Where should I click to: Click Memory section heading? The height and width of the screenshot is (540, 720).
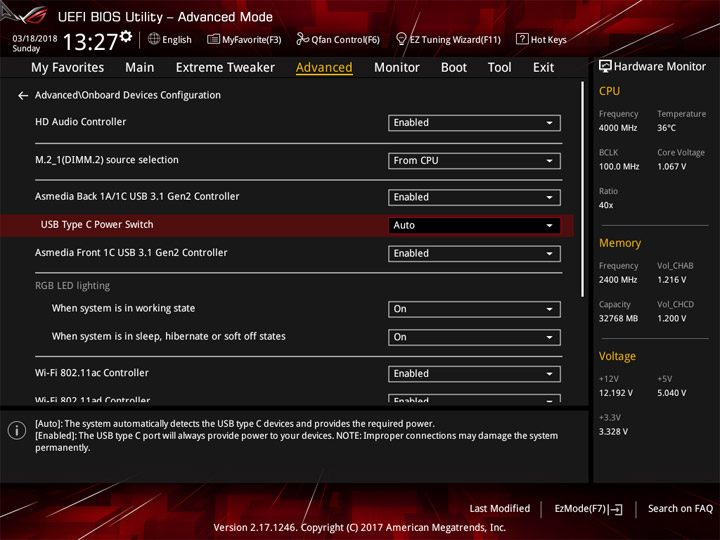pyautogui.click(x=620, y=243)
